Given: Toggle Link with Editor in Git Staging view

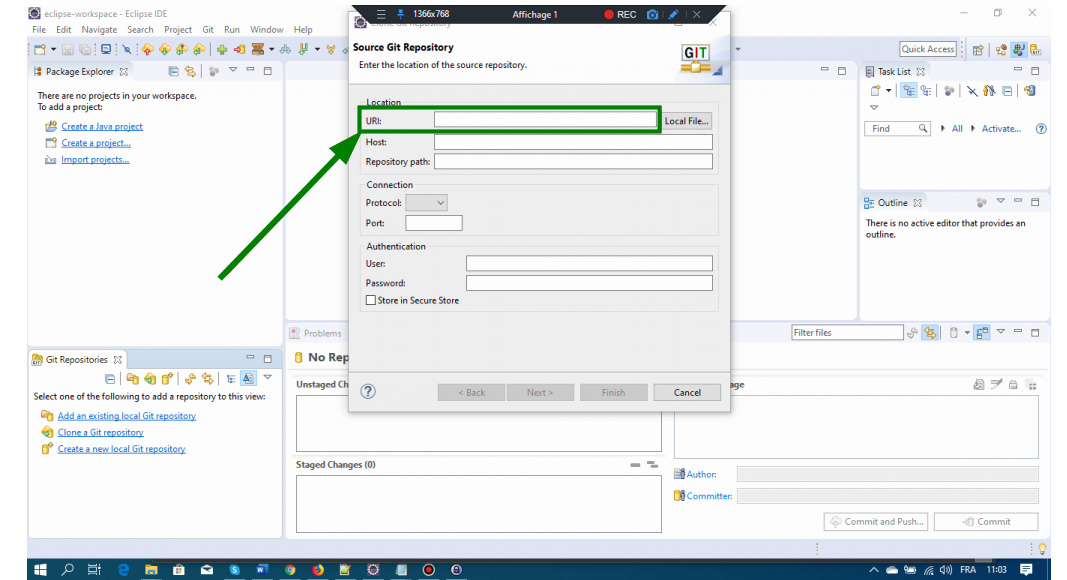Looking at the screenshot, I should (x=930, y=333).
